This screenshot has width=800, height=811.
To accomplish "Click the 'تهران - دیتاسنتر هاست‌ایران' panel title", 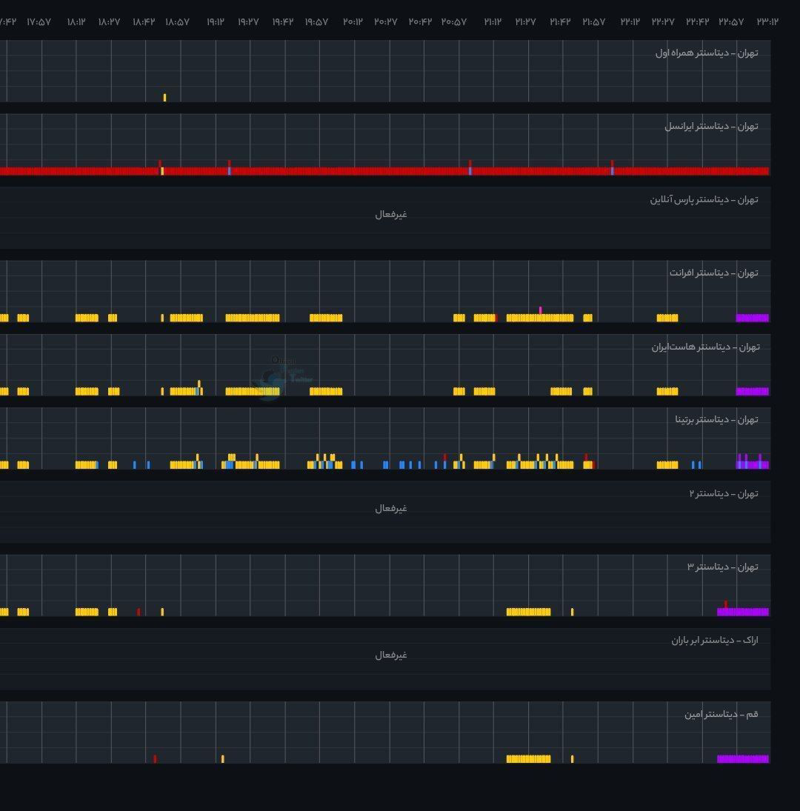I will tap(705, 347).
